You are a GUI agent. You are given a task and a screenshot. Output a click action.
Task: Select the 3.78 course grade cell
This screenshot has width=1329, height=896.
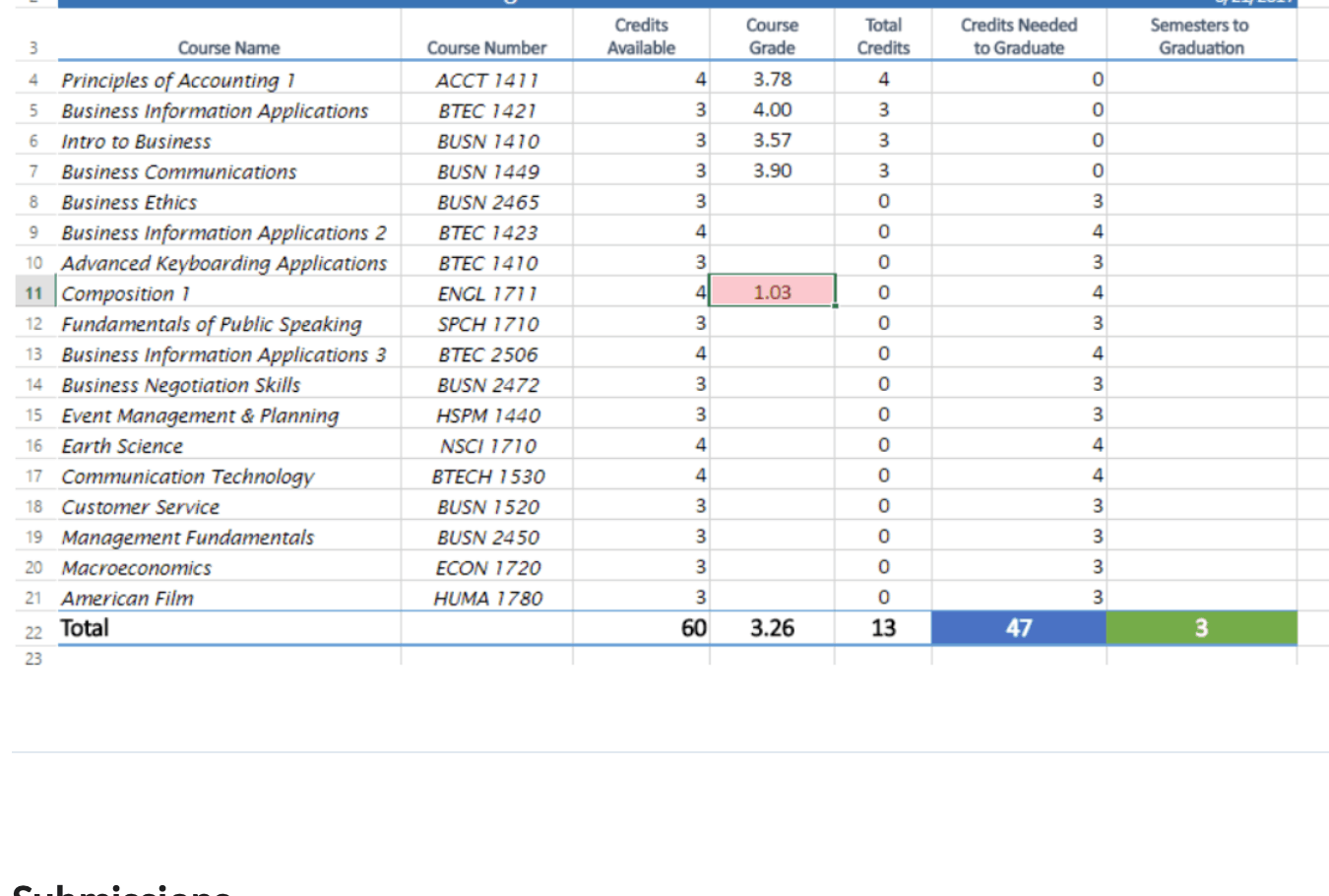pyautogui.click(x=772, y=79)
